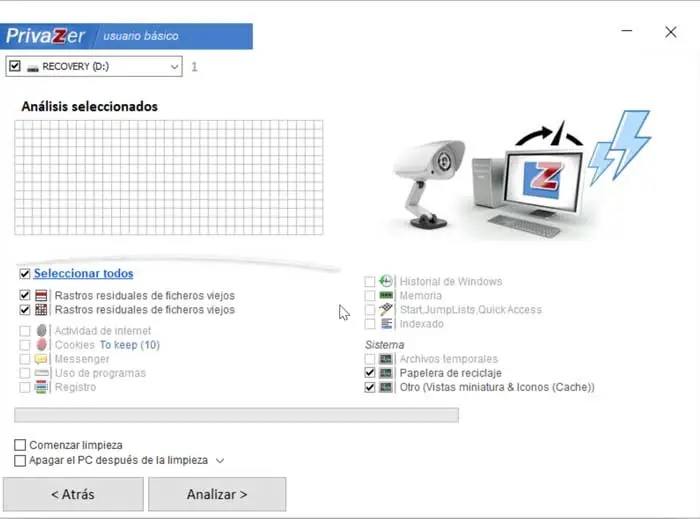
Task: Check the Memoria checkbox
Action: click(x=370, y=295)
